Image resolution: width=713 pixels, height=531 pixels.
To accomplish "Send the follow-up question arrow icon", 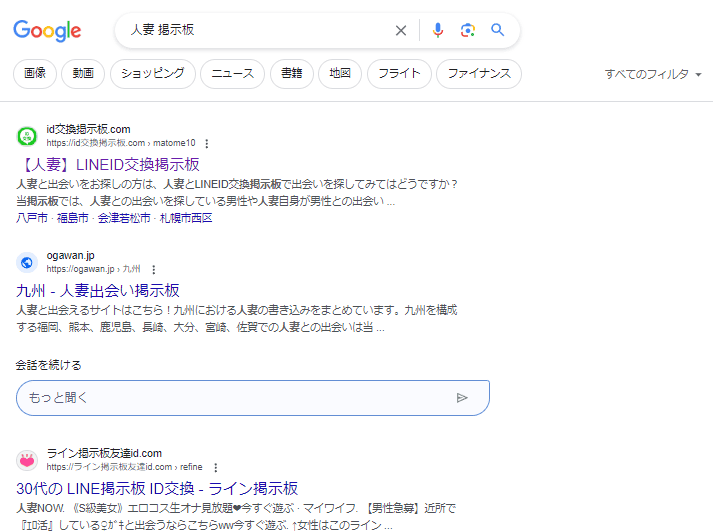I will 462,397.
